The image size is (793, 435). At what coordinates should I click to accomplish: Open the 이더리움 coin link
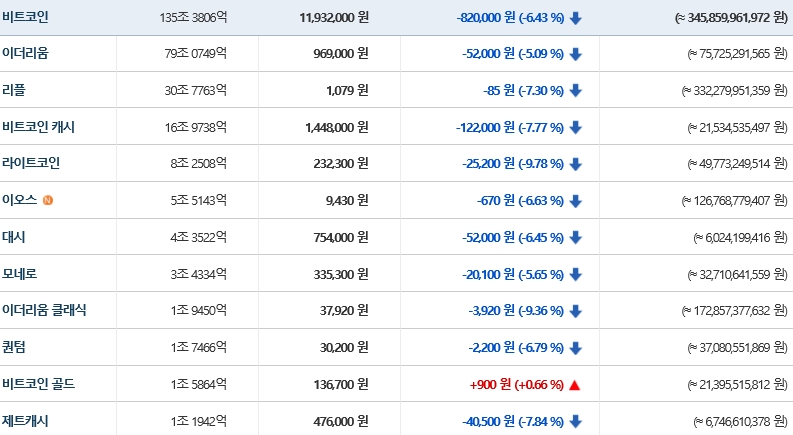pyautogui.click(x=25, y=54)
